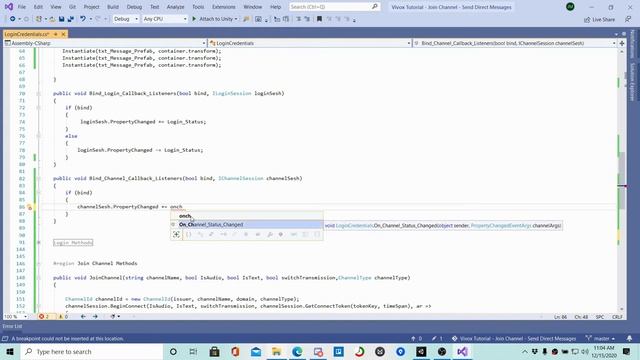Open File Explorer from the taskbar
640x360 pixels.
point(276,351)
